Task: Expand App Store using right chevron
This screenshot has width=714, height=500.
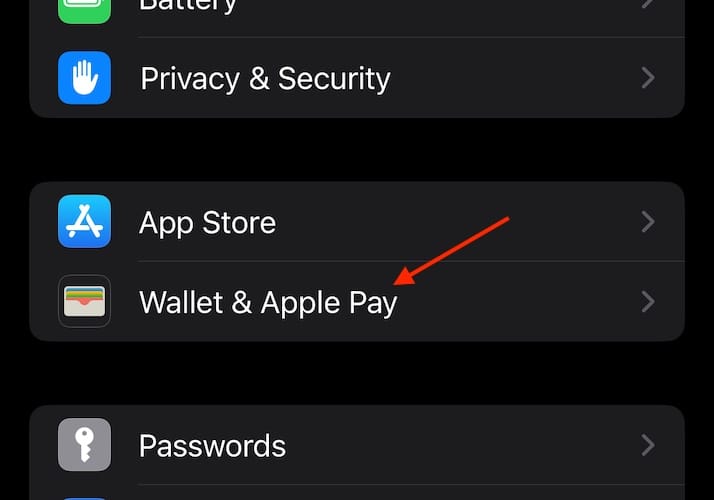Action: (648, 222)
